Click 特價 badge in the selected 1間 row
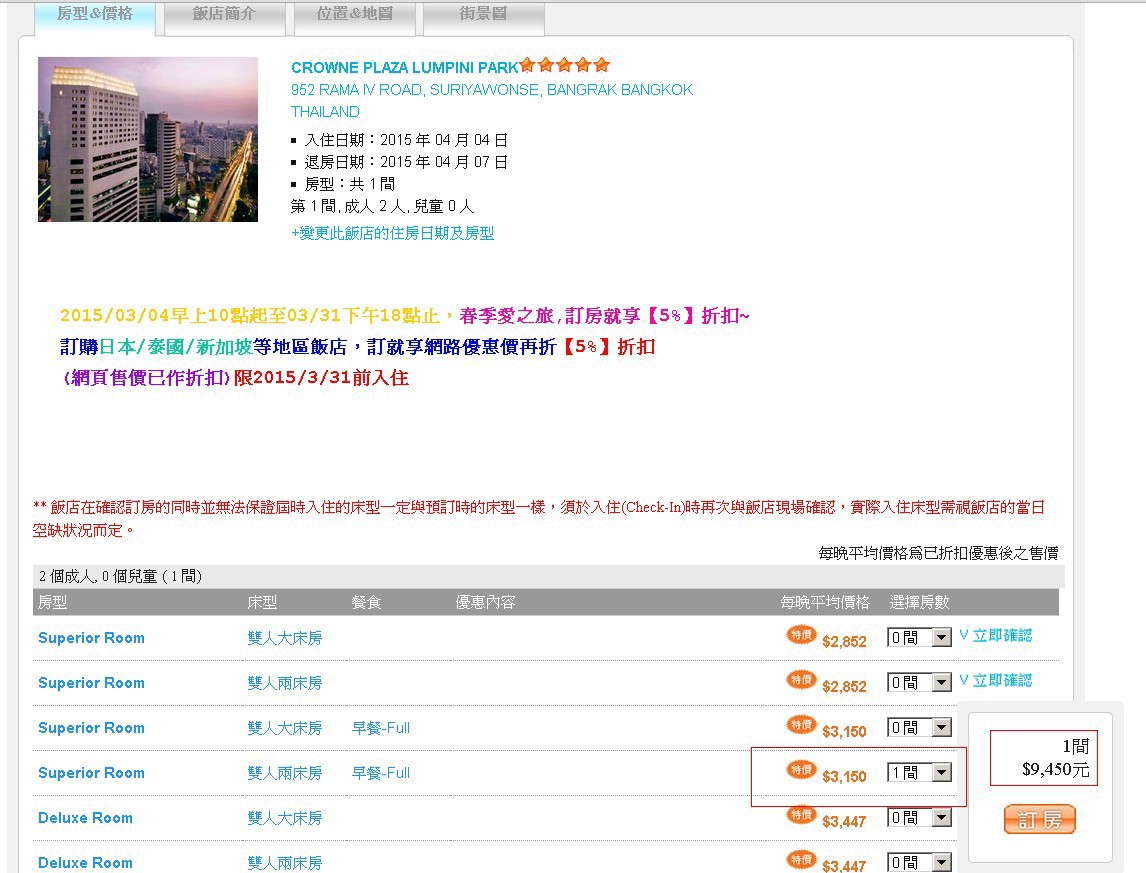This screenshot has width=1146, height=873. pyautogui.click(x=801, y=770)
